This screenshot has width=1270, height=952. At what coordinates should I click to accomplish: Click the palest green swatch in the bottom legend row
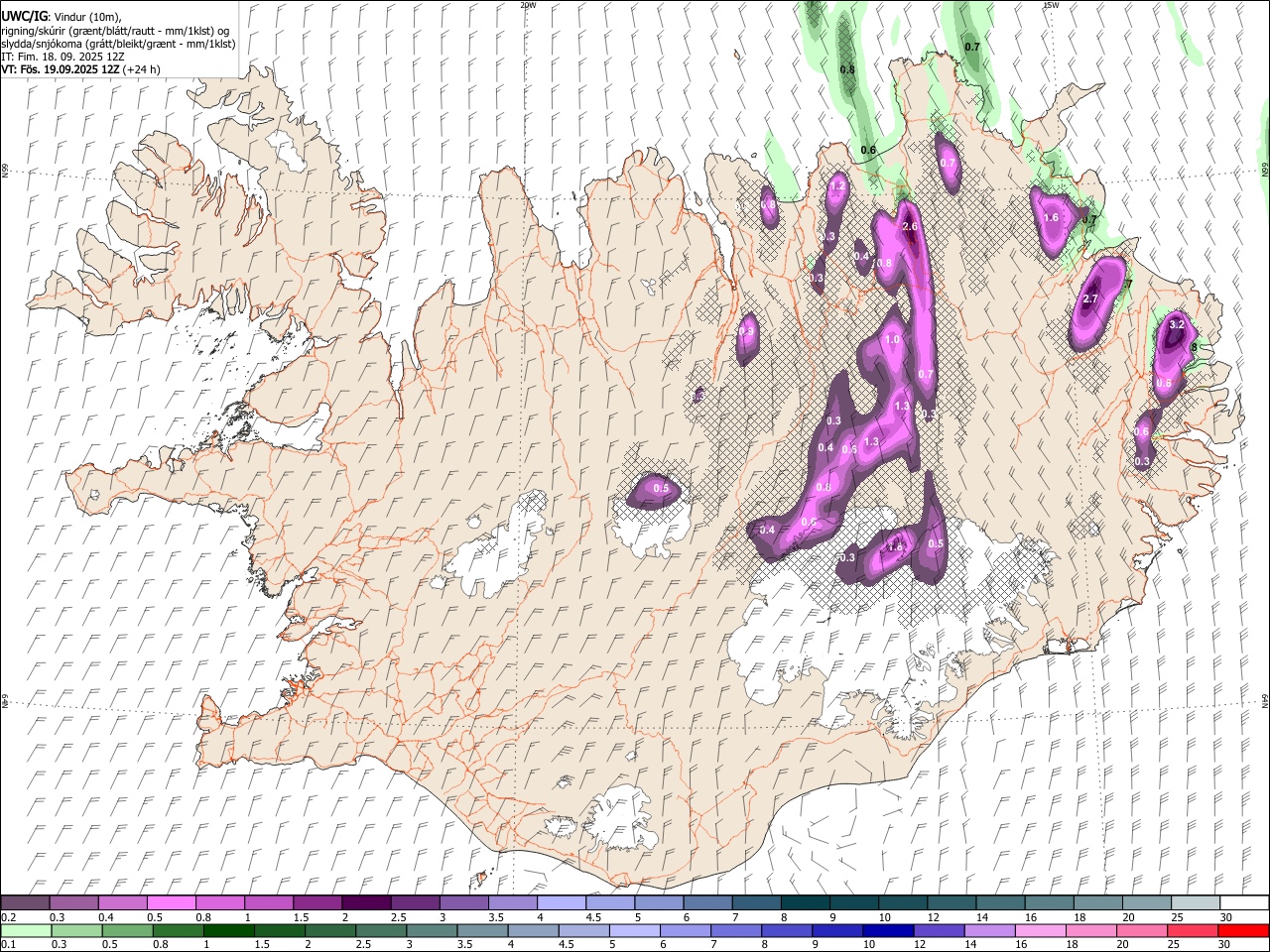(x=26, y=930)
